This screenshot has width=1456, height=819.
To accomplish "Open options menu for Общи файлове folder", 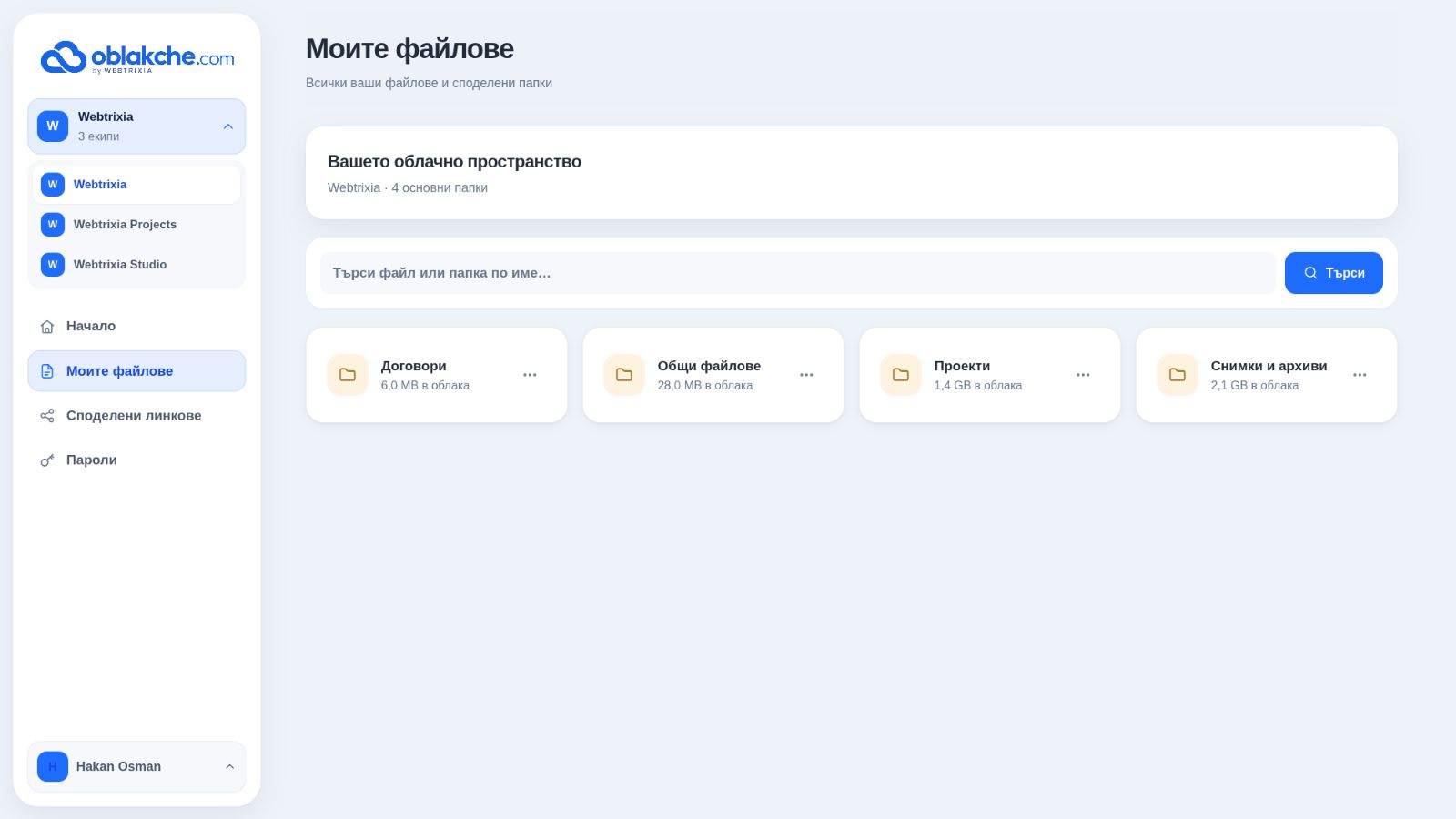I will (x=806, y=375).
